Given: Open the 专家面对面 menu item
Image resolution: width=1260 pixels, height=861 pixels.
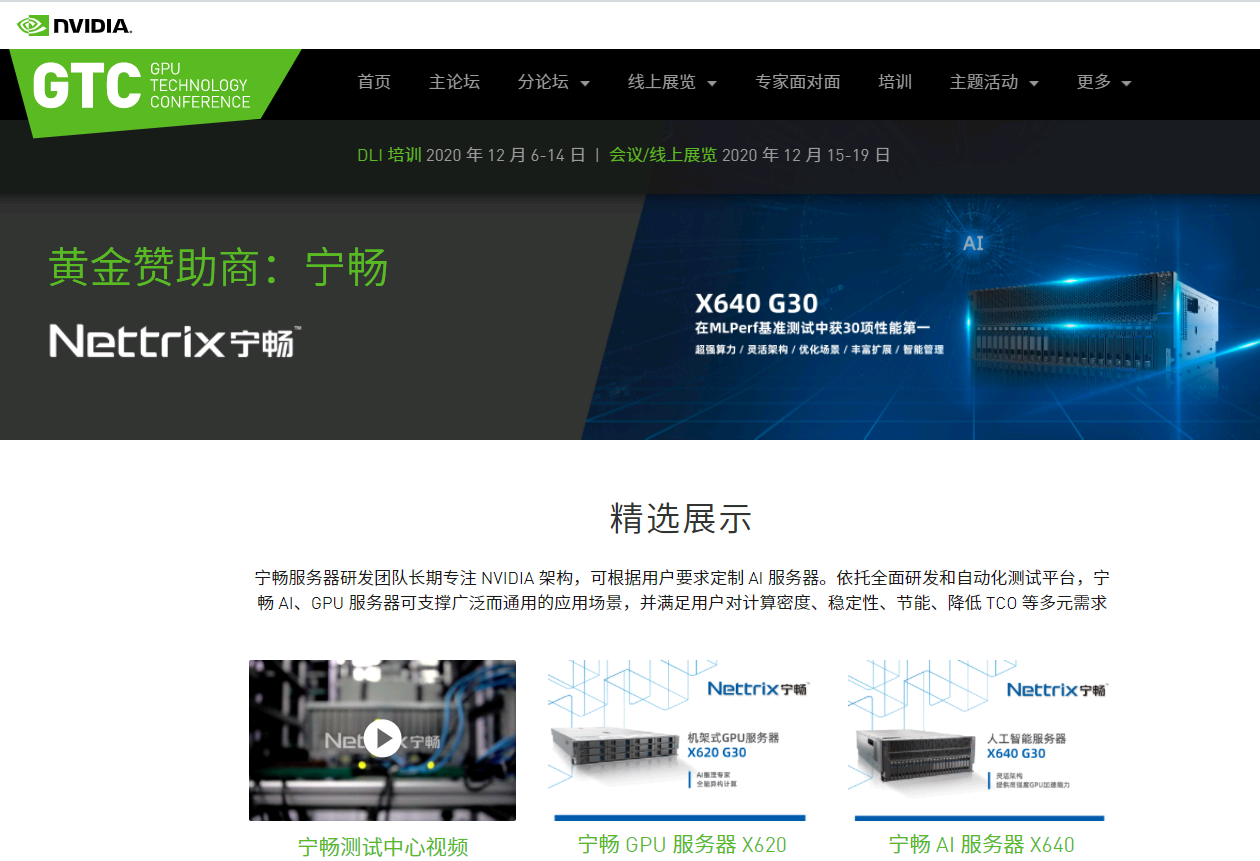Looking at the screenshot, I should [x=798, y=82].
